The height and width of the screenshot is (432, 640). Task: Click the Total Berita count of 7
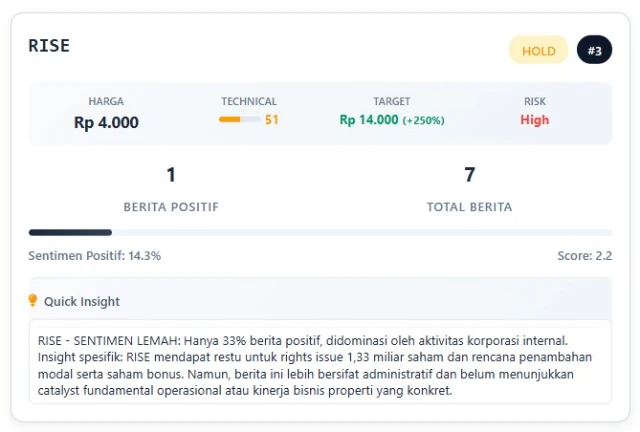click(469, 175)
